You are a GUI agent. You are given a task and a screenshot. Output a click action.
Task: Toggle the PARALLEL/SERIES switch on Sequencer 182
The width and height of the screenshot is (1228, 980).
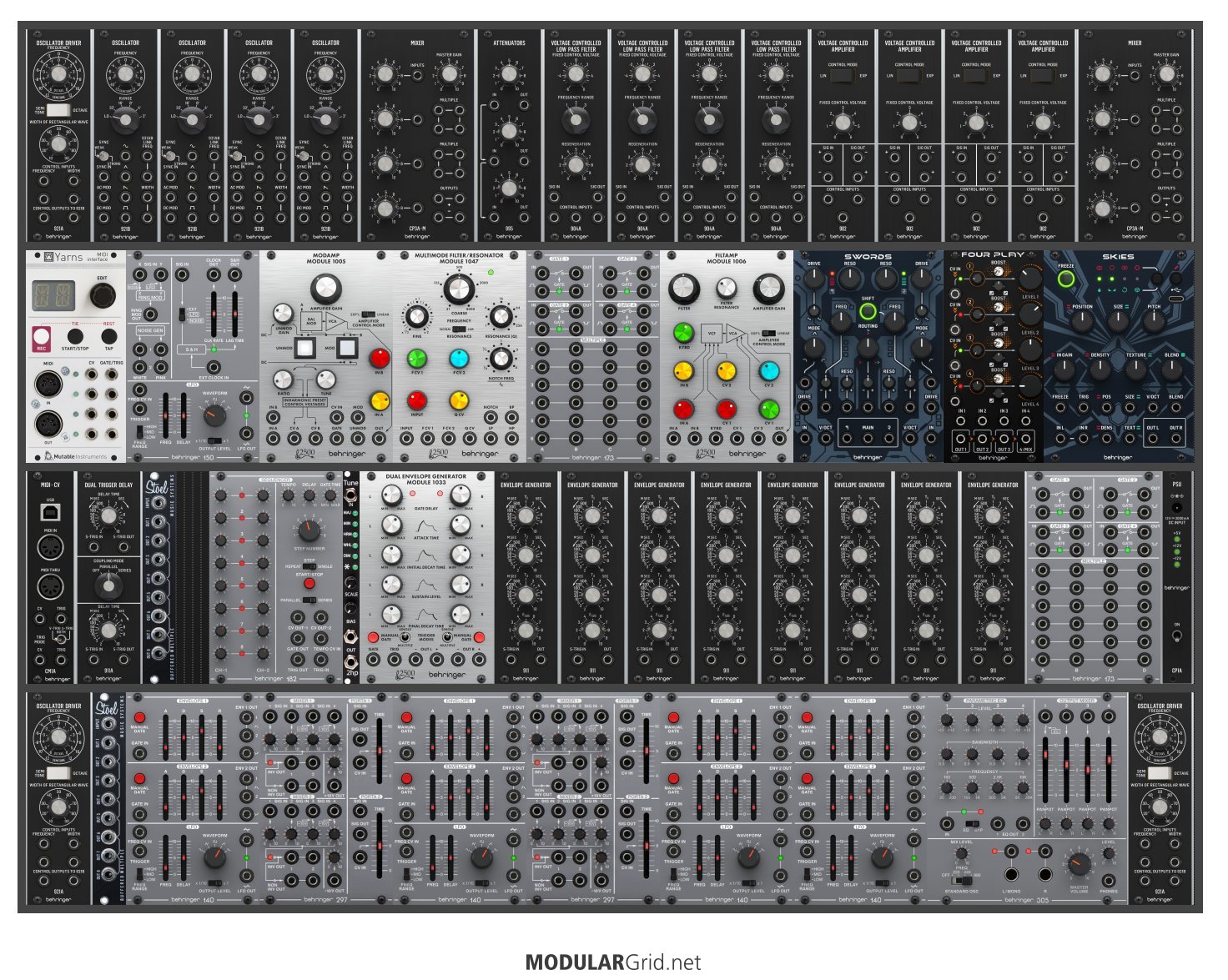[x=309, y=601]
